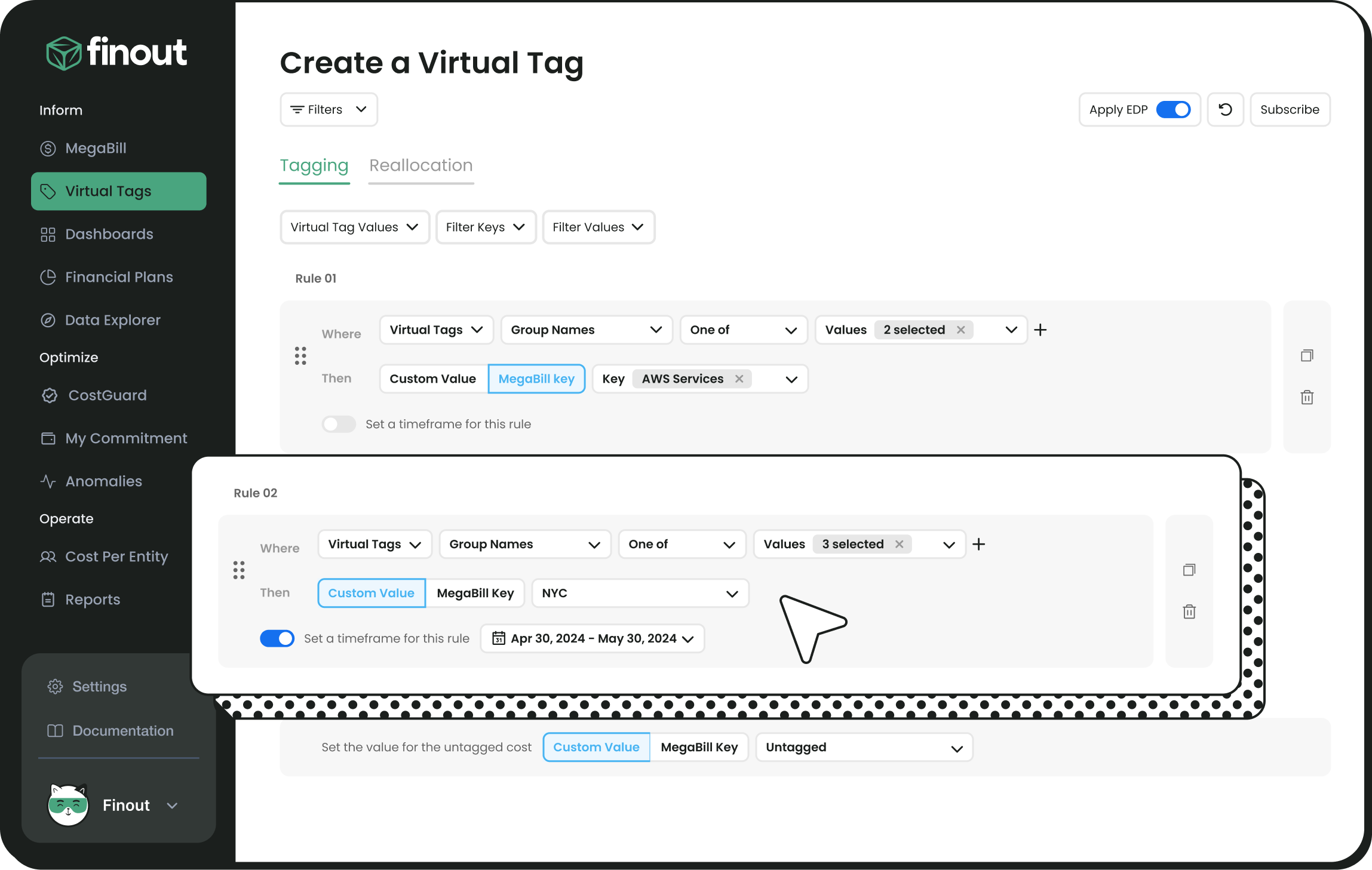Open the Documentation page
The image size is (1372, 870).
122,730
